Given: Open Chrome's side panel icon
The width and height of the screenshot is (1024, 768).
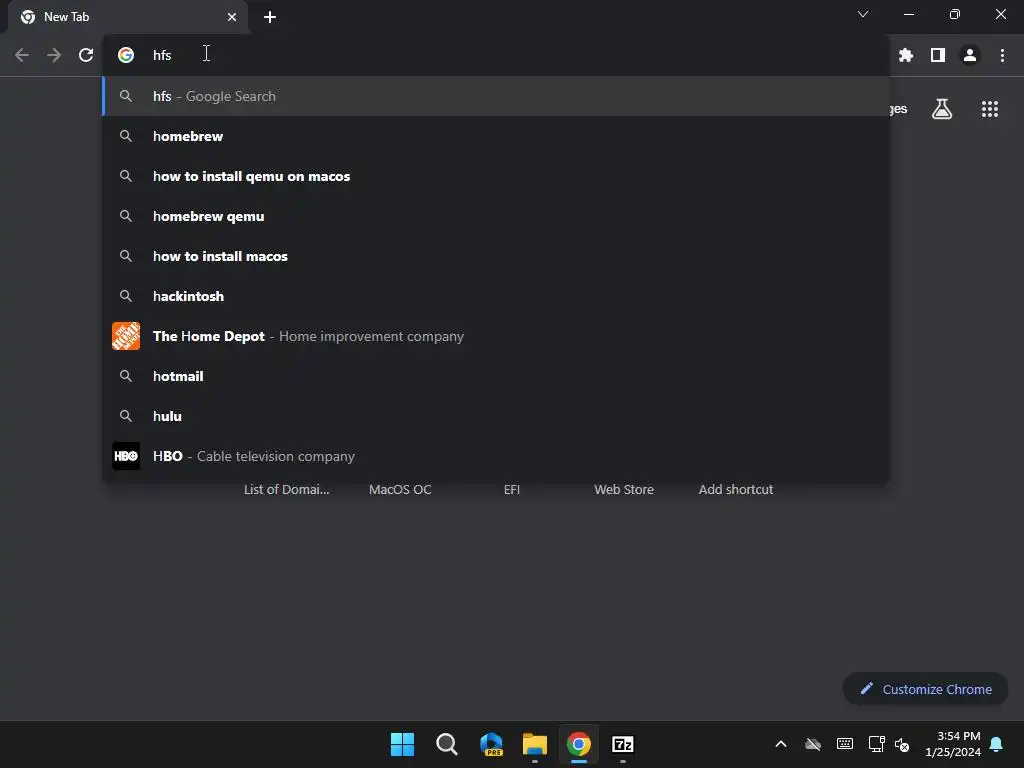Looking at the screenshot, I should point(938,56).
